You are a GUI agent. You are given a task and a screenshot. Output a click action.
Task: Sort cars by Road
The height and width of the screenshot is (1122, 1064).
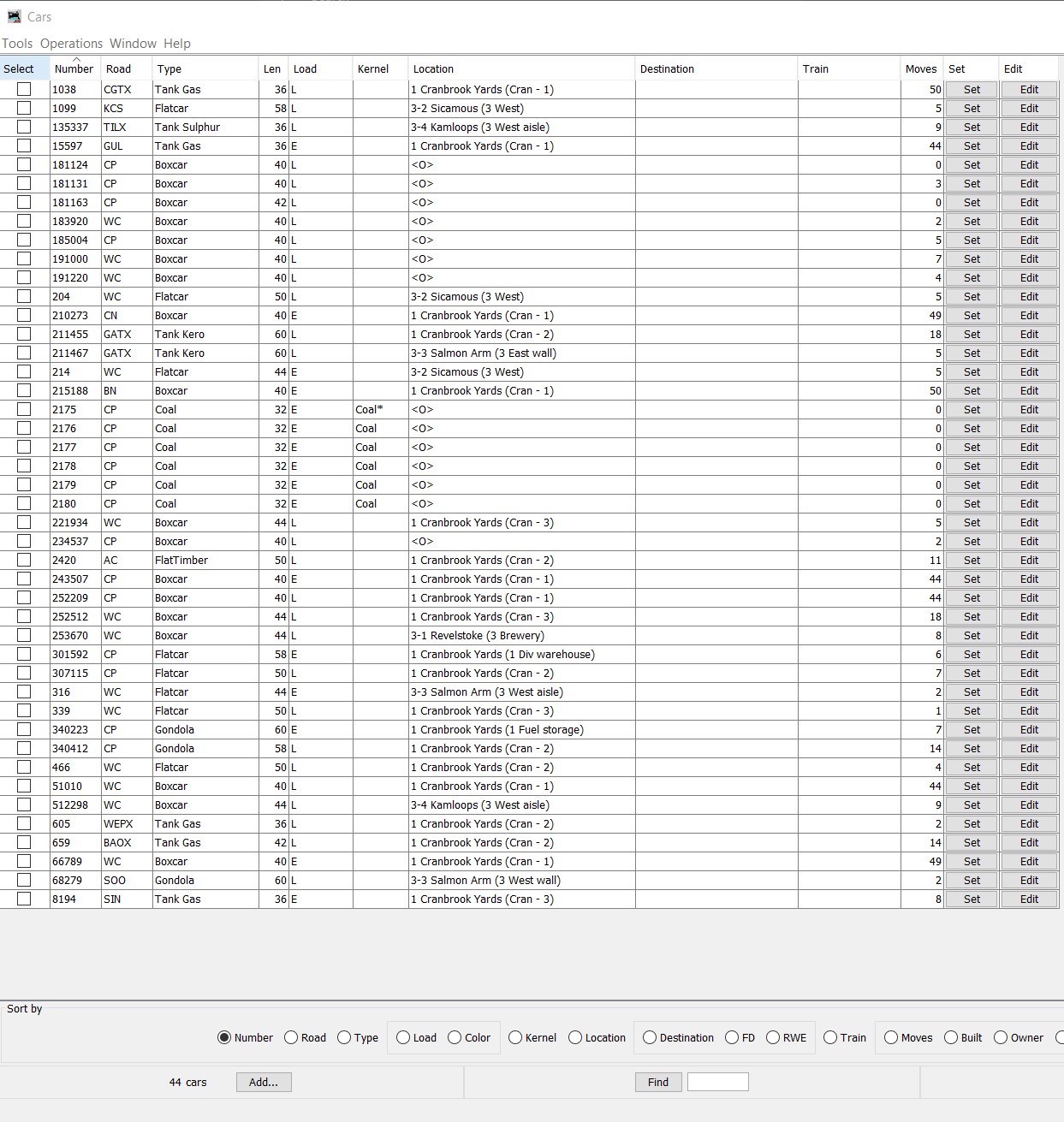click(x=291, y=1037)
